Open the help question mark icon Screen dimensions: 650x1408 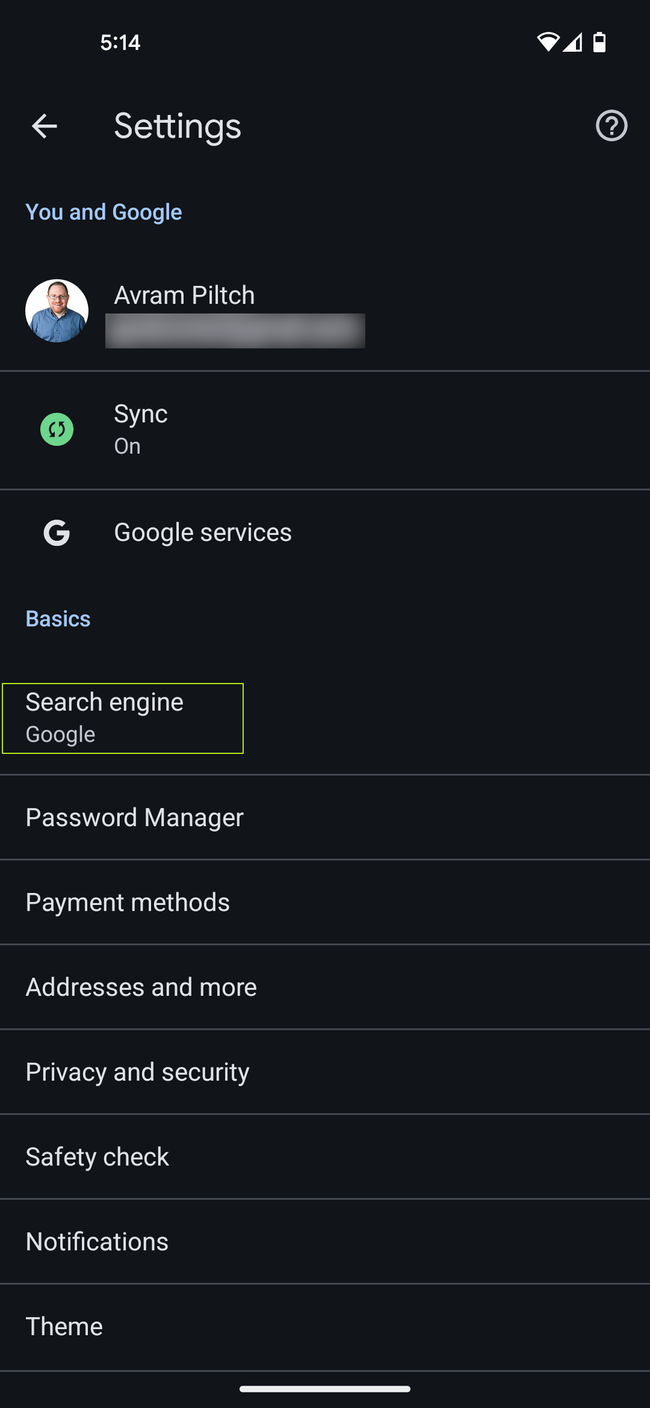(x=611, y=126)
